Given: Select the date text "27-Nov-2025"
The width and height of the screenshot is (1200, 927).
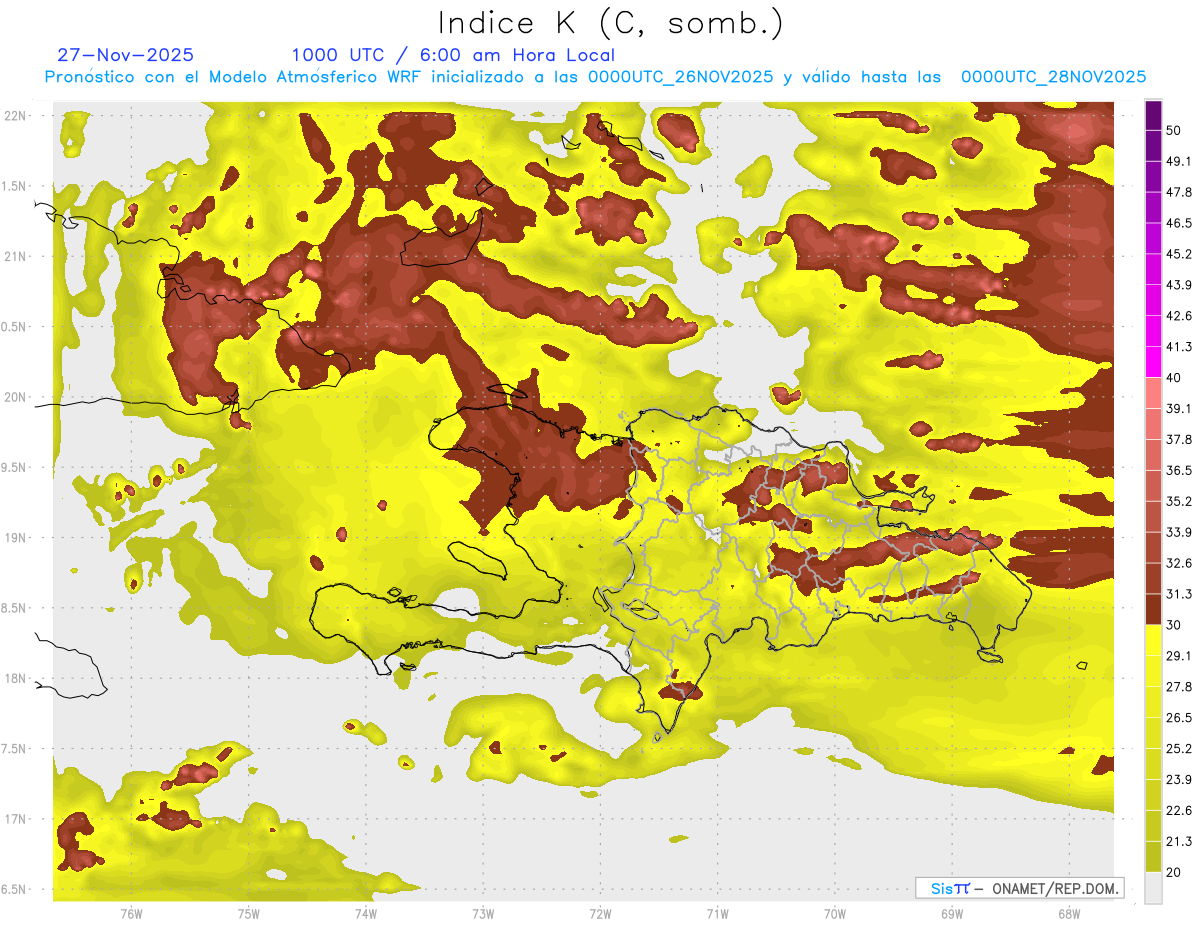Looking at the screenshot, I should tap(126, 55).
